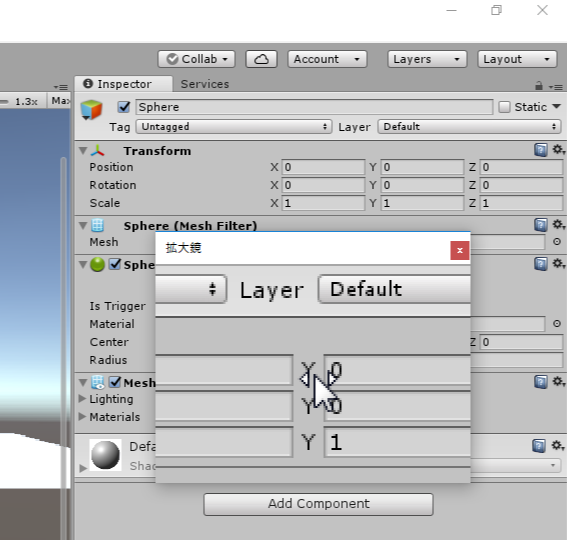This screenshot has height=540, width=567.
Task: Click Position Y field
Action: pos(422,167)
